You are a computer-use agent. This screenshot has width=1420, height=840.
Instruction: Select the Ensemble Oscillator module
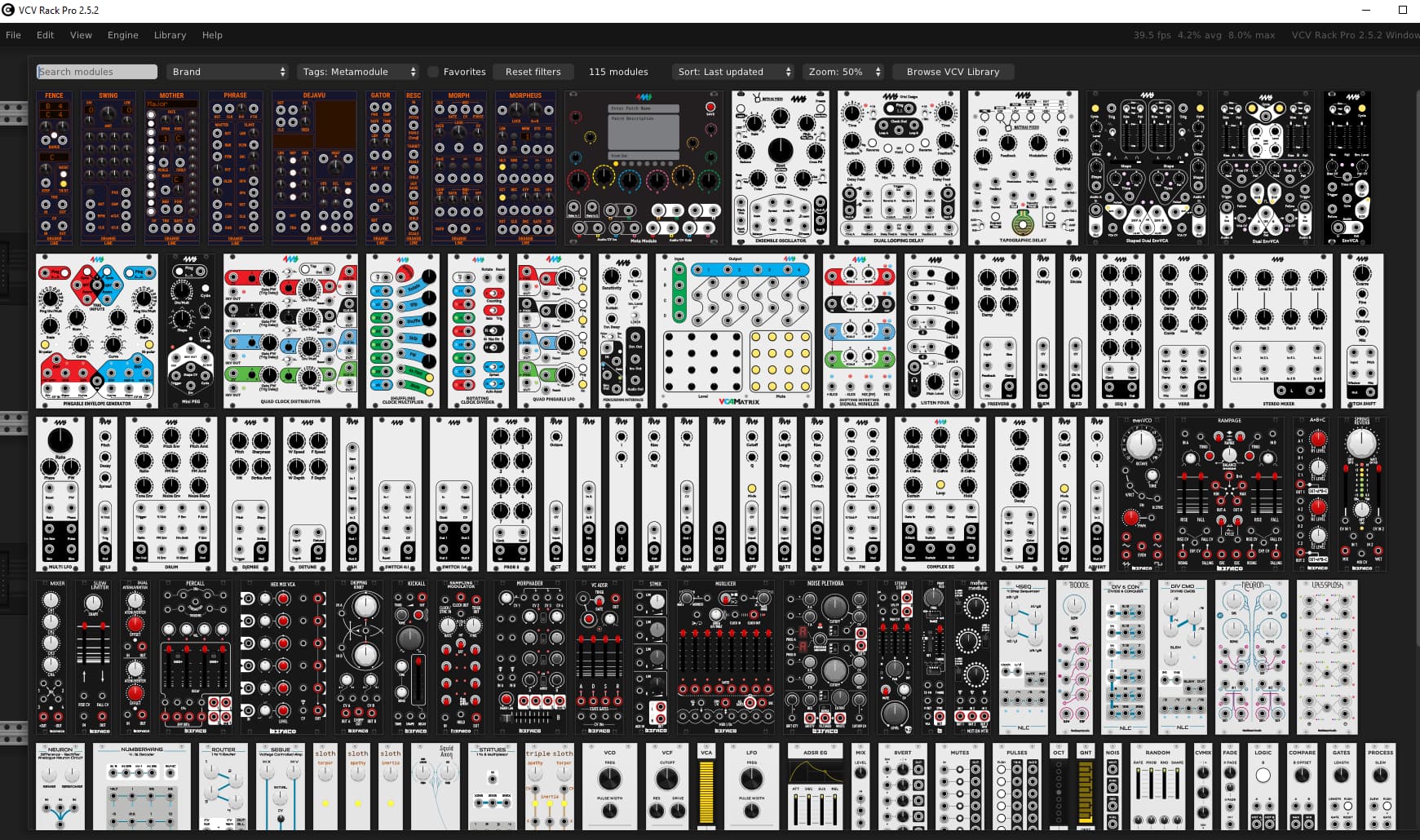780,167
